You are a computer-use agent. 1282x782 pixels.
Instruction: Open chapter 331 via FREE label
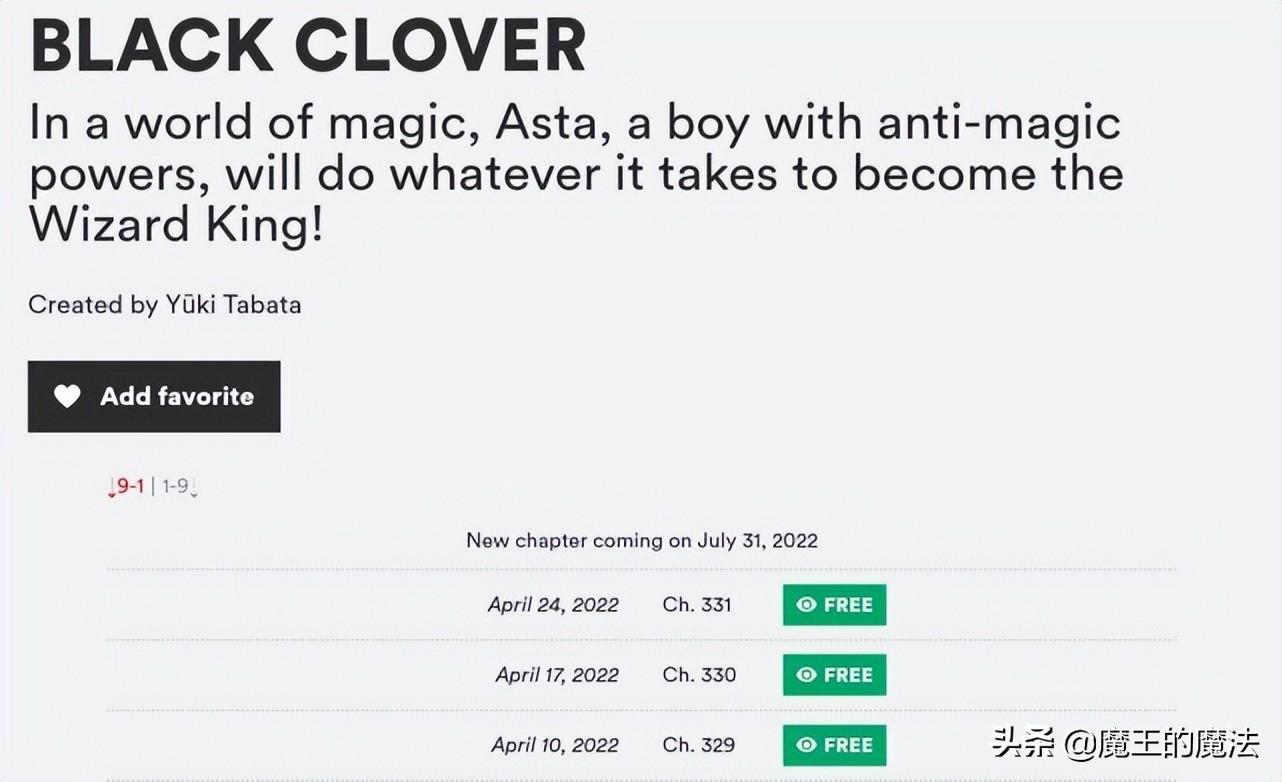pyautogui.click(x=848, y=605)
